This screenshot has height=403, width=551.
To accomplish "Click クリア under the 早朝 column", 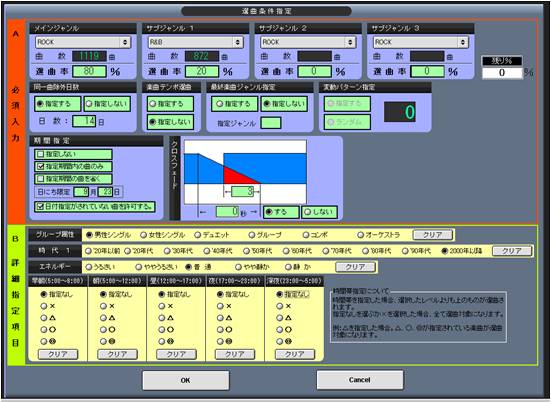I will 58,355.
